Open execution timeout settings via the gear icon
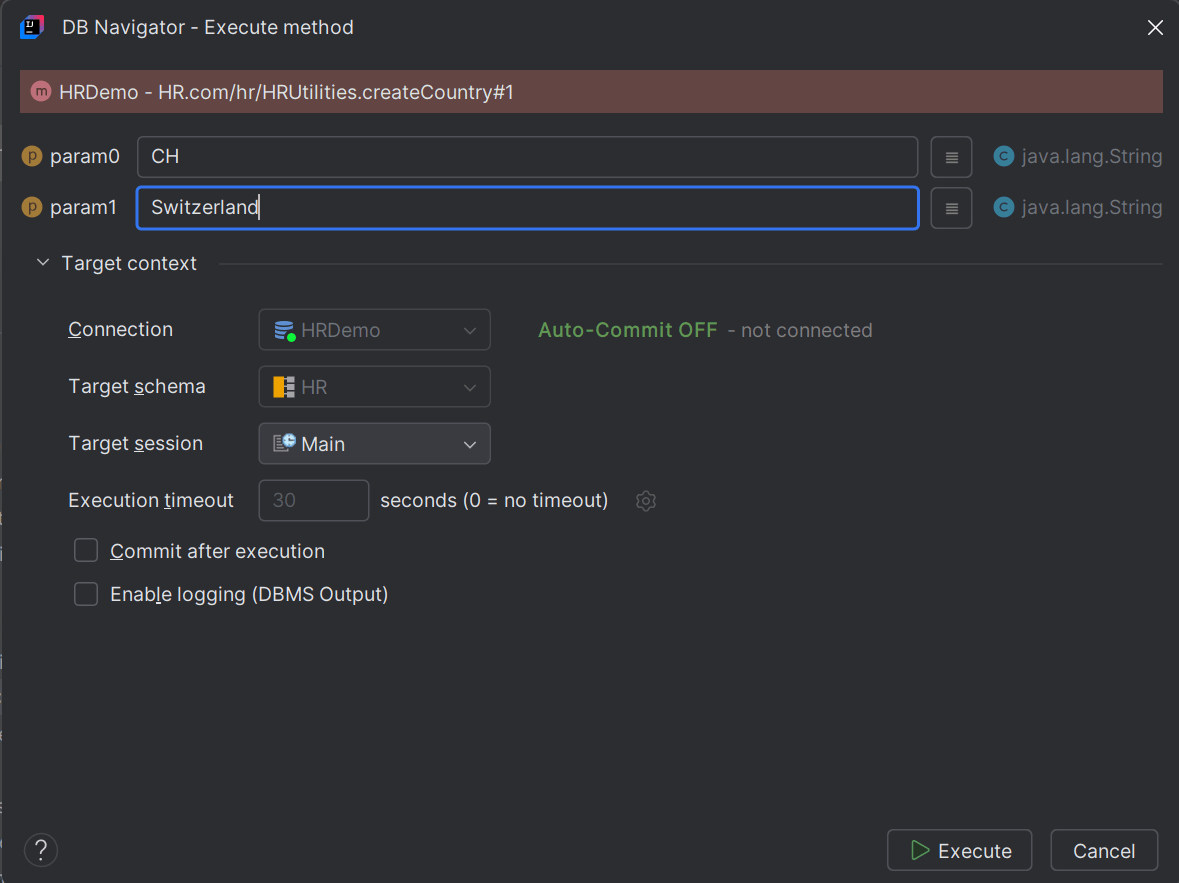 pos(645,500)
